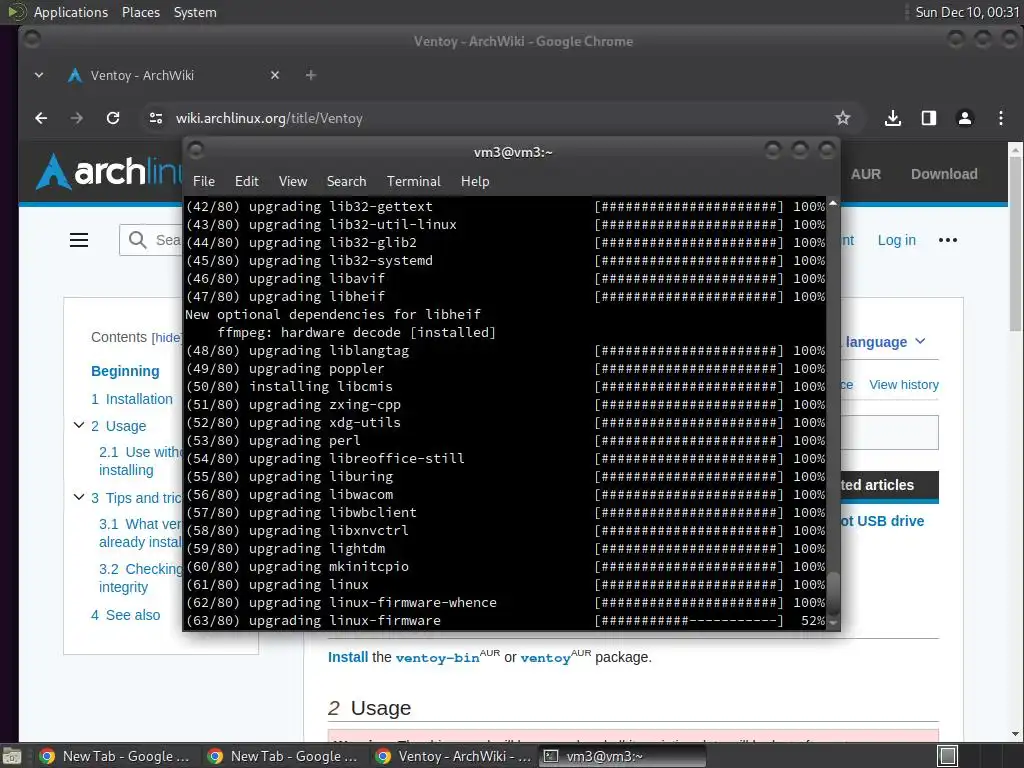This screenshot has width=1024, height=768.
Task: Open the language dropdown
Action: [885, 342]
